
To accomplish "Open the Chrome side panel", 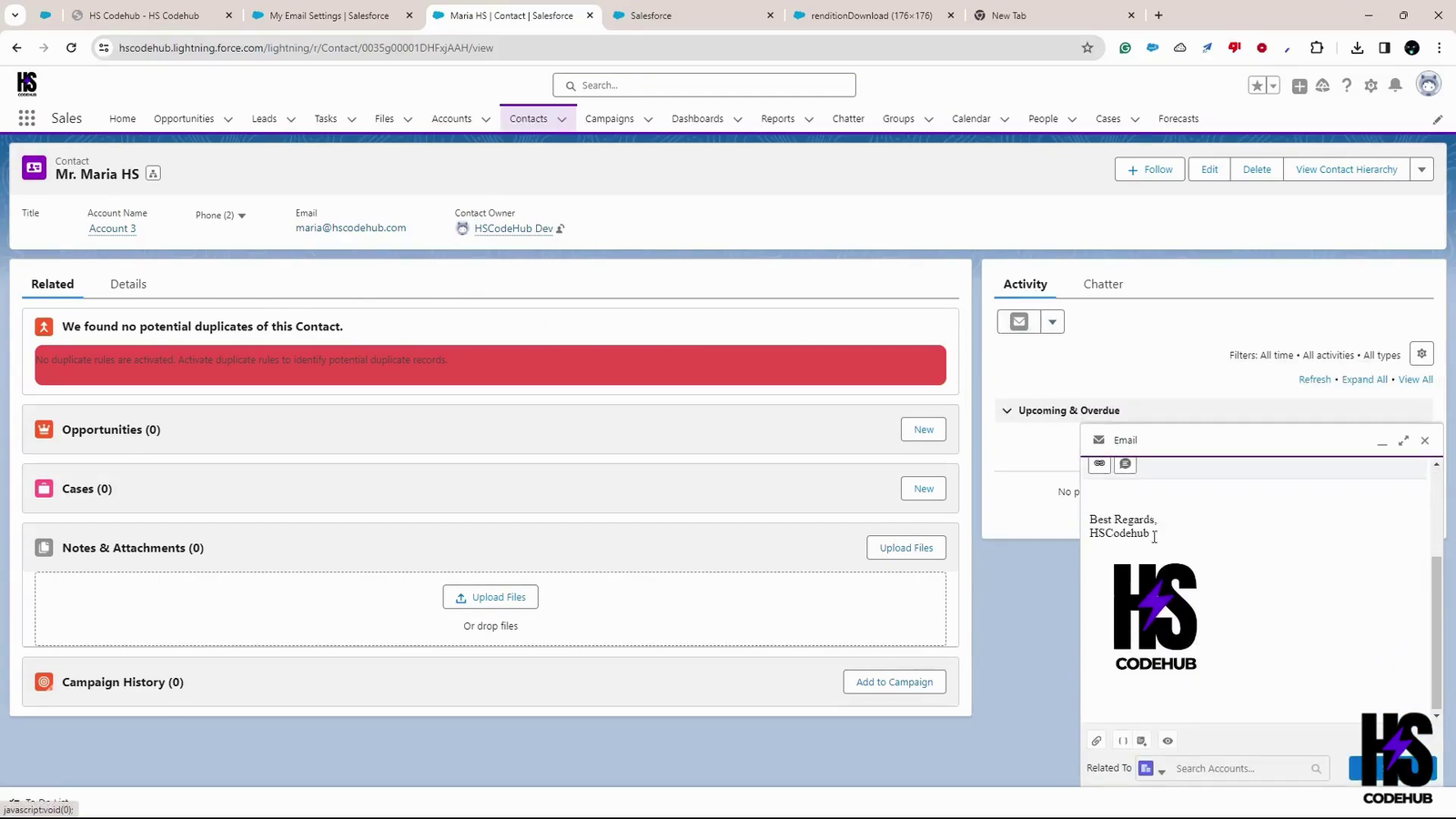I will tap(1384, 47).
